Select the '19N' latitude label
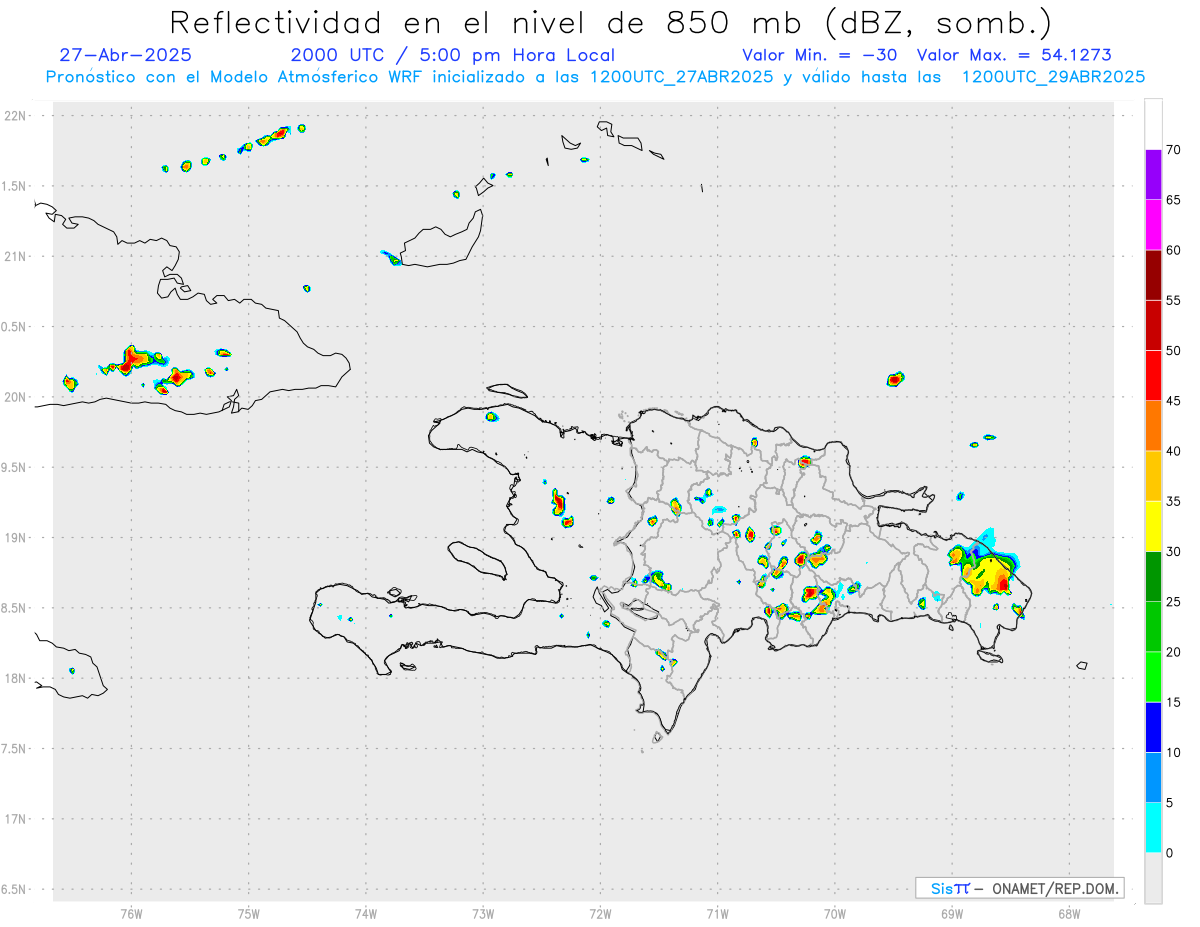Viewport: 1200px width, 927px height. coord(15,538)
